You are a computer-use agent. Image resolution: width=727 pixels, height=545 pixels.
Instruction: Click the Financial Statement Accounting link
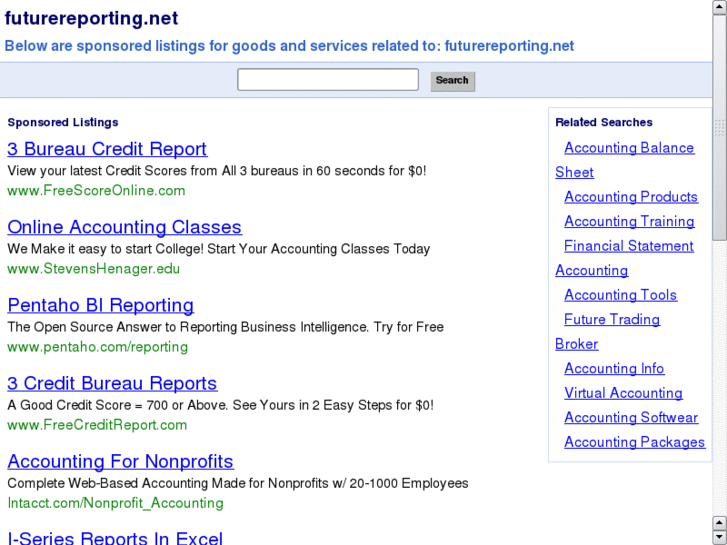(628, 246)
